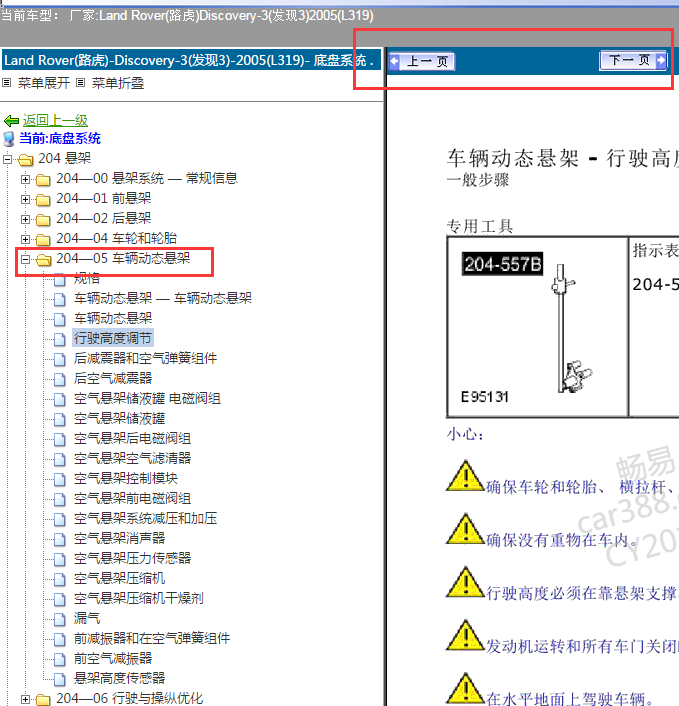Open 车辆动态悬架 — 车辆动态悬架 document
Screen dimensions: 679x706
pos(163,298)
